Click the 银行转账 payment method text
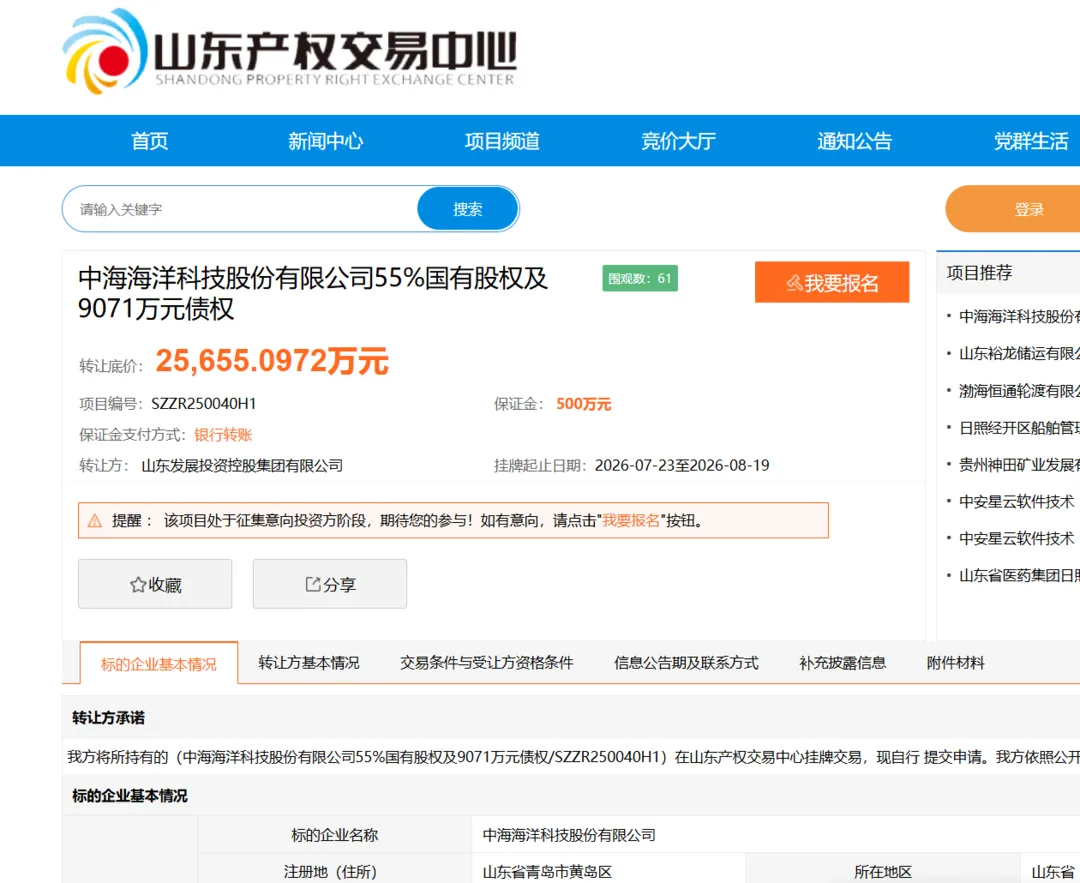Viewport: 1080px width, 883px height. (223, 435)
